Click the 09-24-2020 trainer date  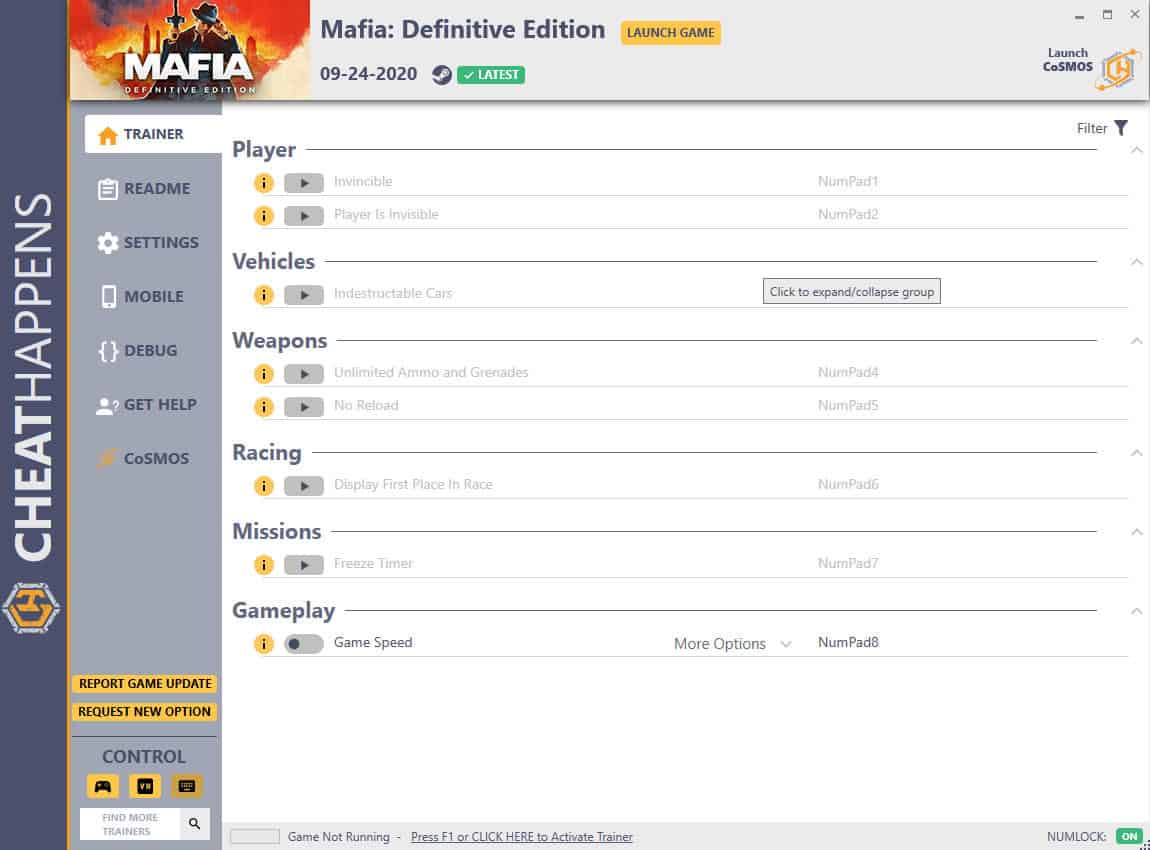tap(368, 74)
